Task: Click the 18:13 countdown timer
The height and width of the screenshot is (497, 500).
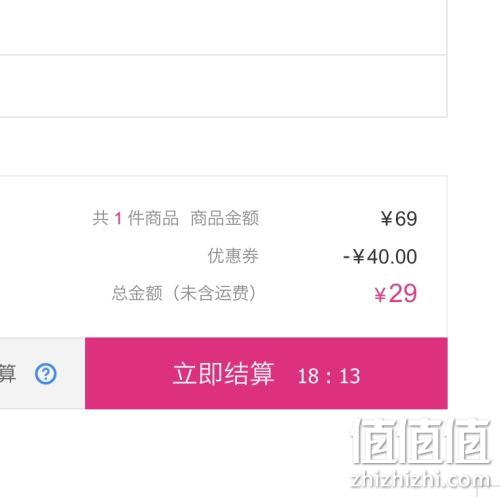Action: [329, 376]
